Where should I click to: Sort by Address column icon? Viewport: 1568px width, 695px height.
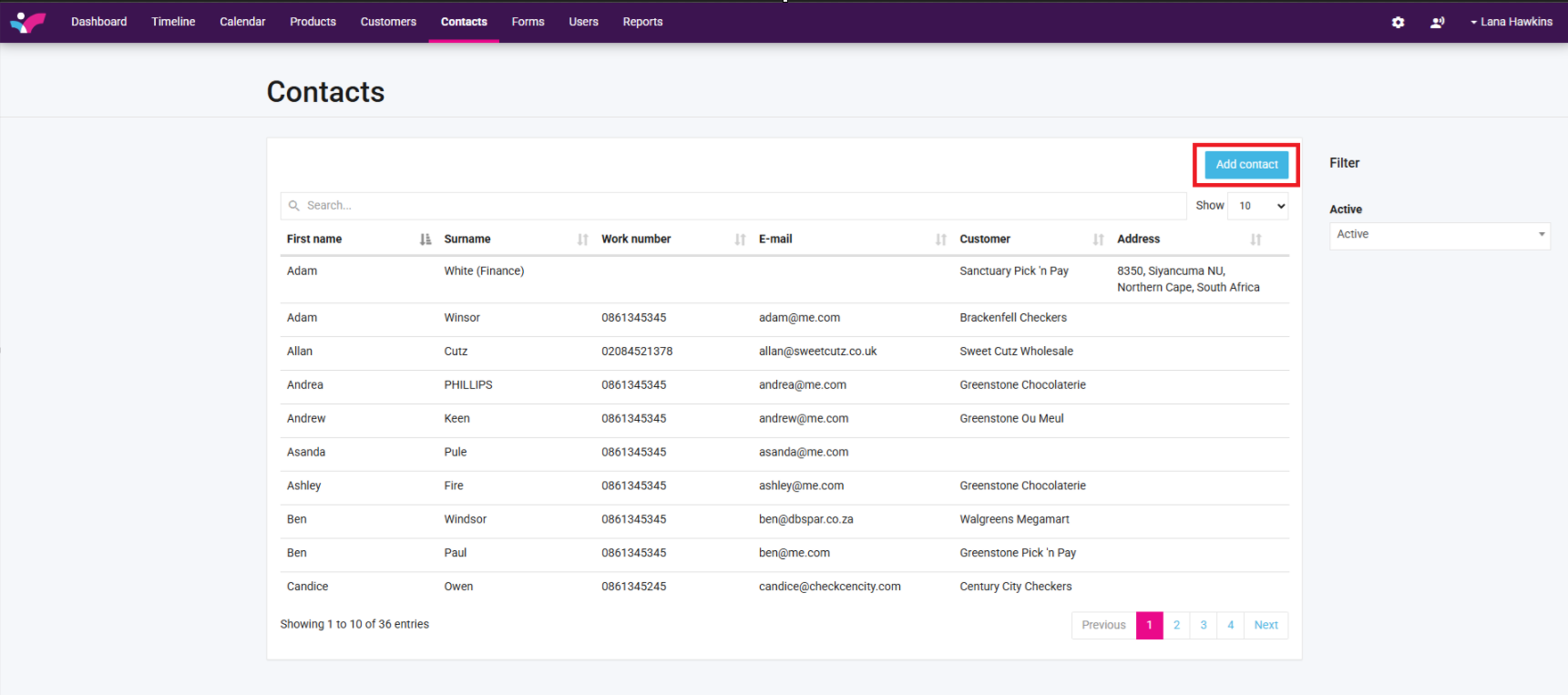coord(1255,240)
